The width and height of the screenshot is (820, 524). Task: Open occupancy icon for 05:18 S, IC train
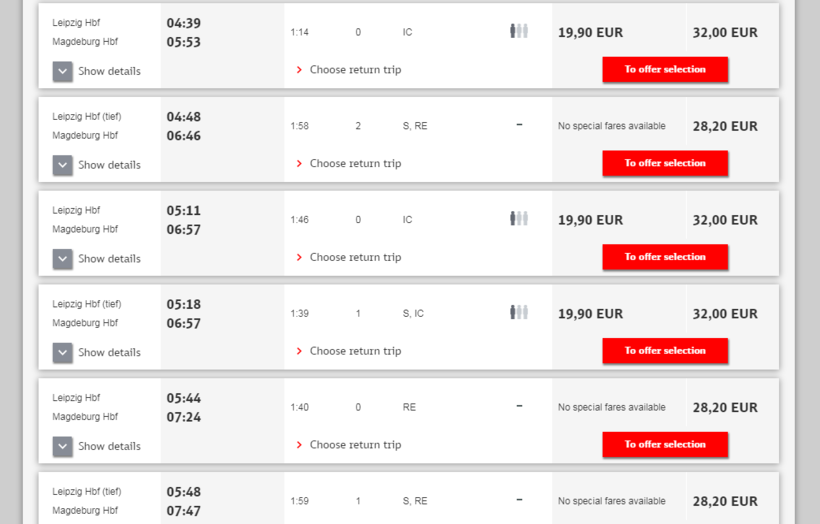(518, 313)
